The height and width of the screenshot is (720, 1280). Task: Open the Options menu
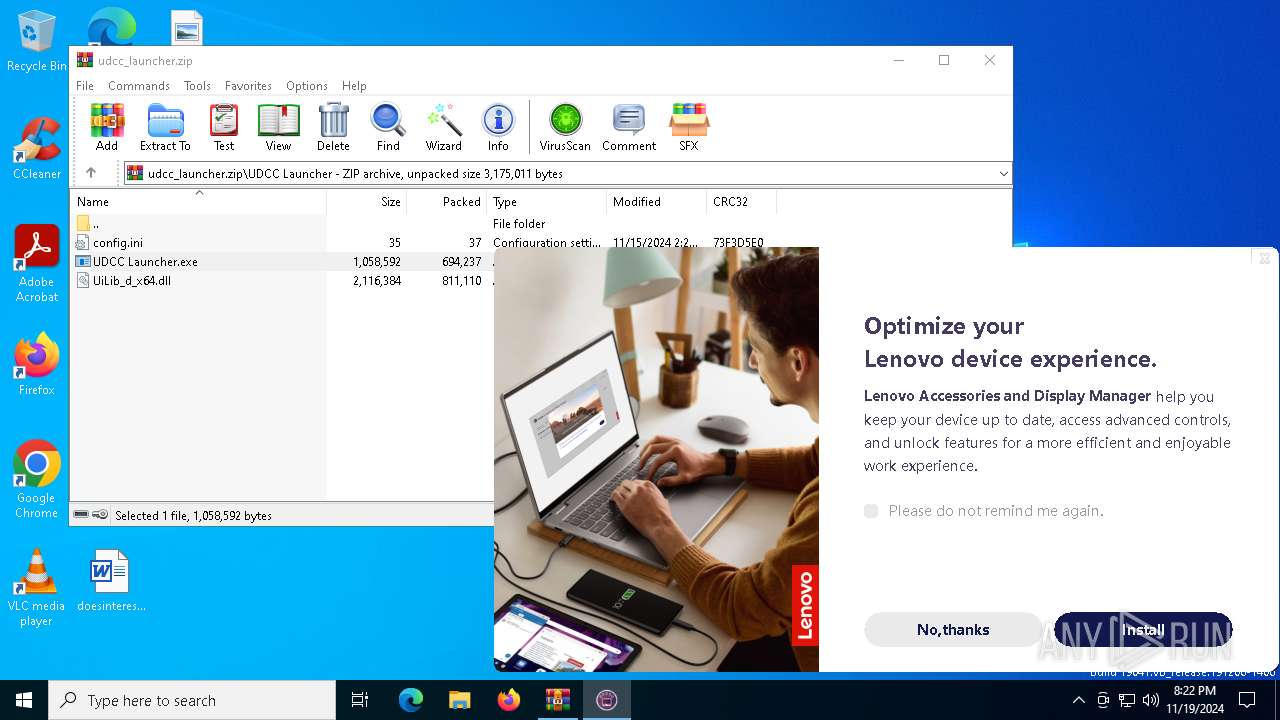[x=307, y=86]
